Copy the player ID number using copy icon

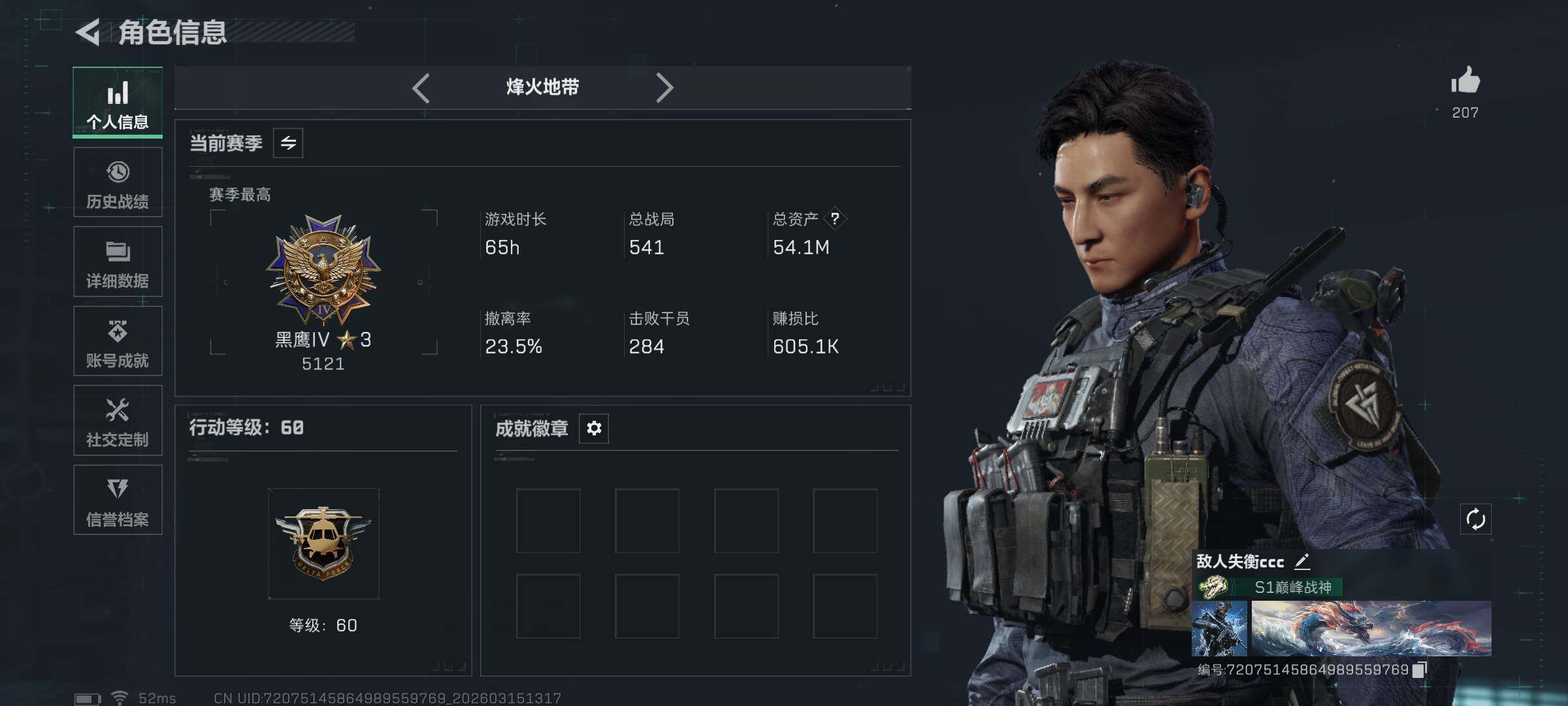coord(1420,670)
